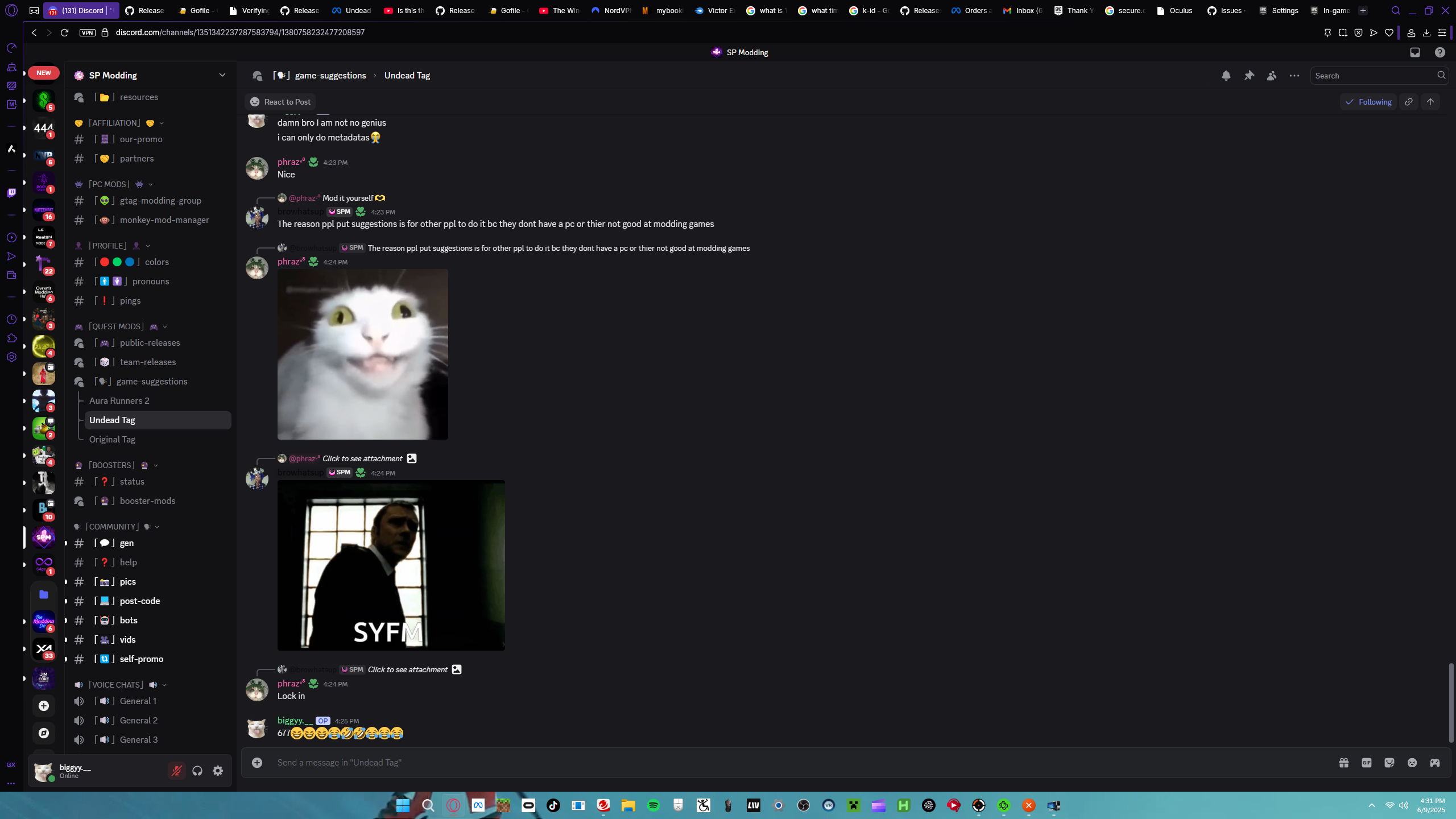Toggle deafen headphones button
The image size is (1456, 819).
click(x=197, y=771)
